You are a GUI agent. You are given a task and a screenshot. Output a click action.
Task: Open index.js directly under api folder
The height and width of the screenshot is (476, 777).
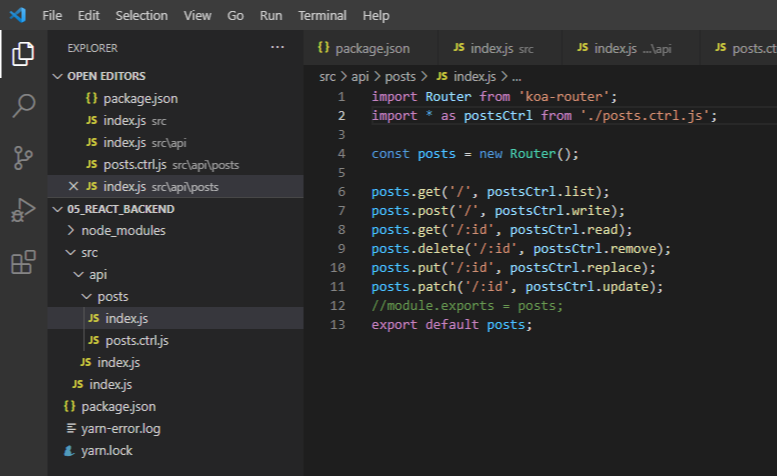(175, 362)
